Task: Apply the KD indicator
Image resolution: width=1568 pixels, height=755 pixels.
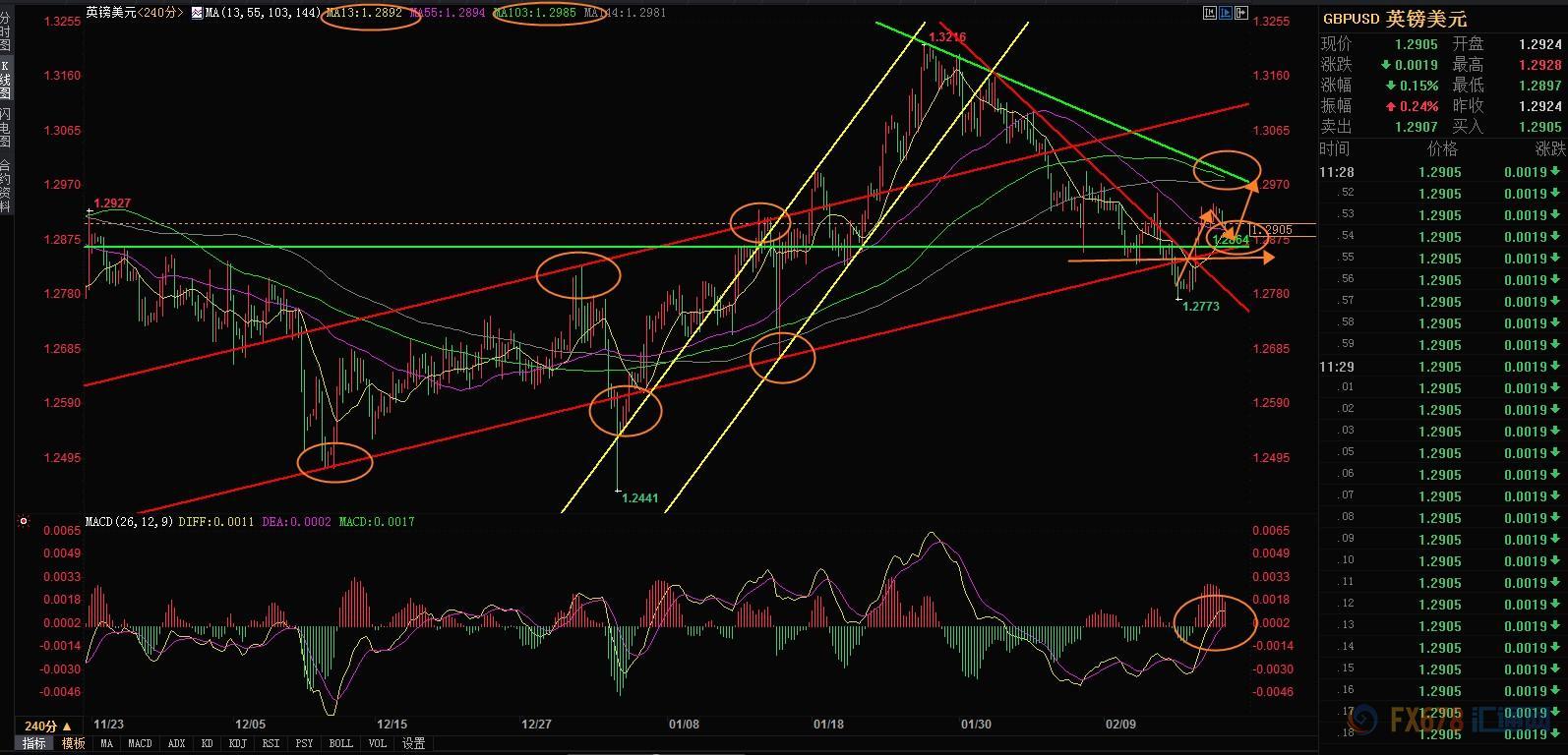Action: pyautogui.click(x=208, y=743)
